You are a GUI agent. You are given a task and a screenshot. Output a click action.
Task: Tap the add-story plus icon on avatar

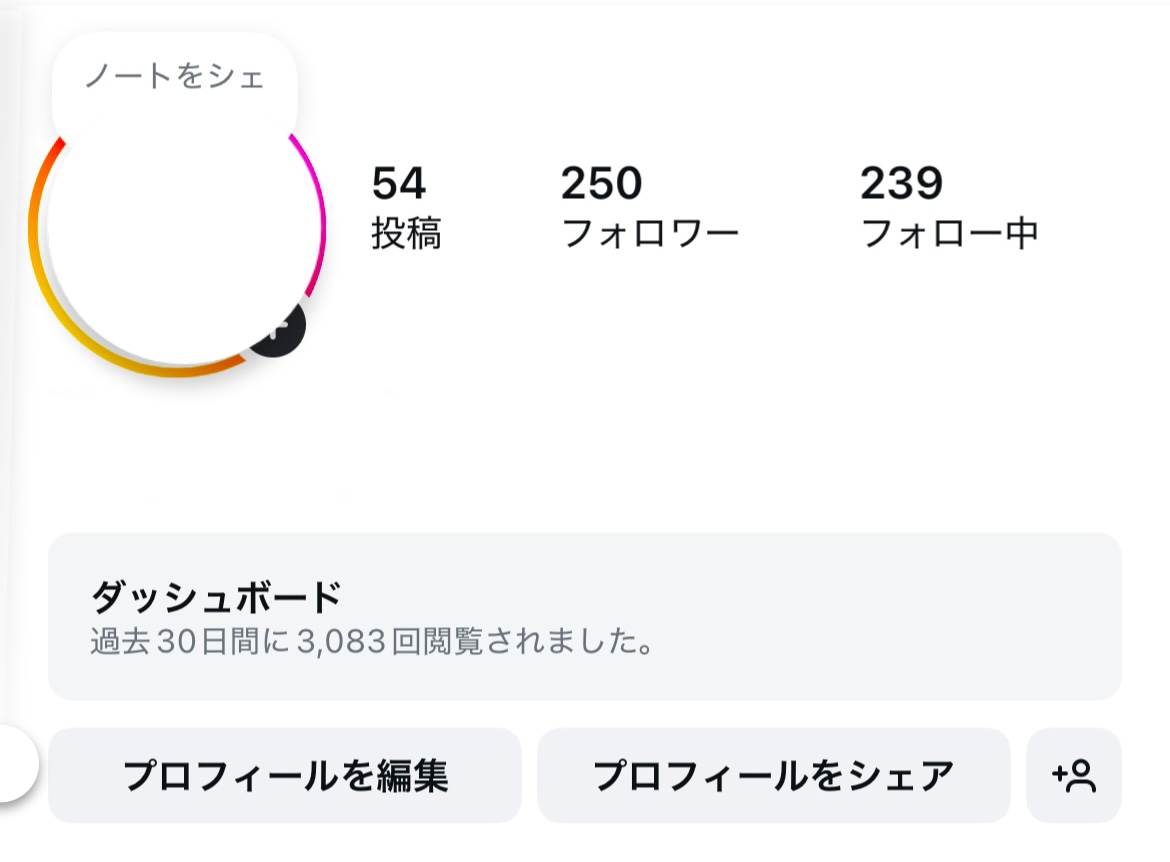[280, 333]
